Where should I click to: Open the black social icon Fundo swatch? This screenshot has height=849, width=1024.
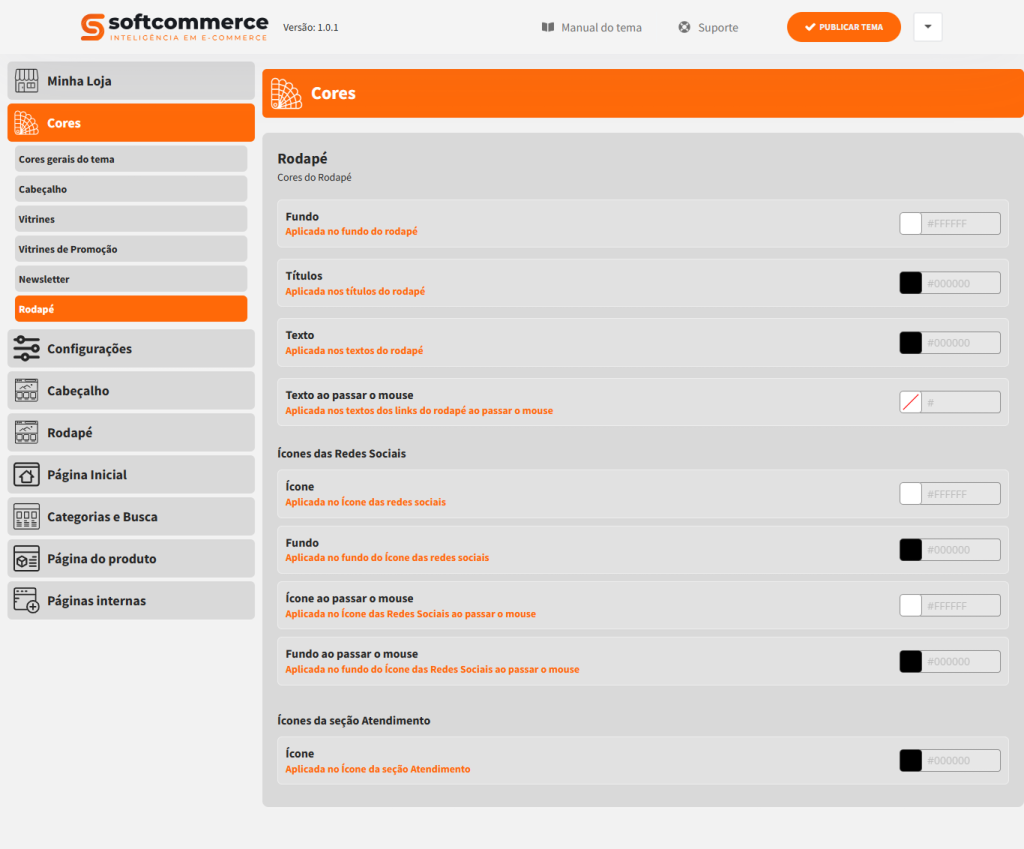pos(910,550)
